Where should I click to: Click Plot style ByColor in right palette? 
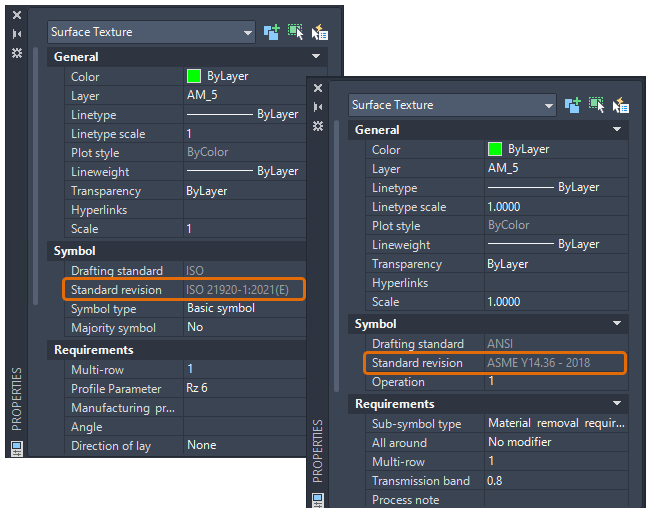point(556,226)
